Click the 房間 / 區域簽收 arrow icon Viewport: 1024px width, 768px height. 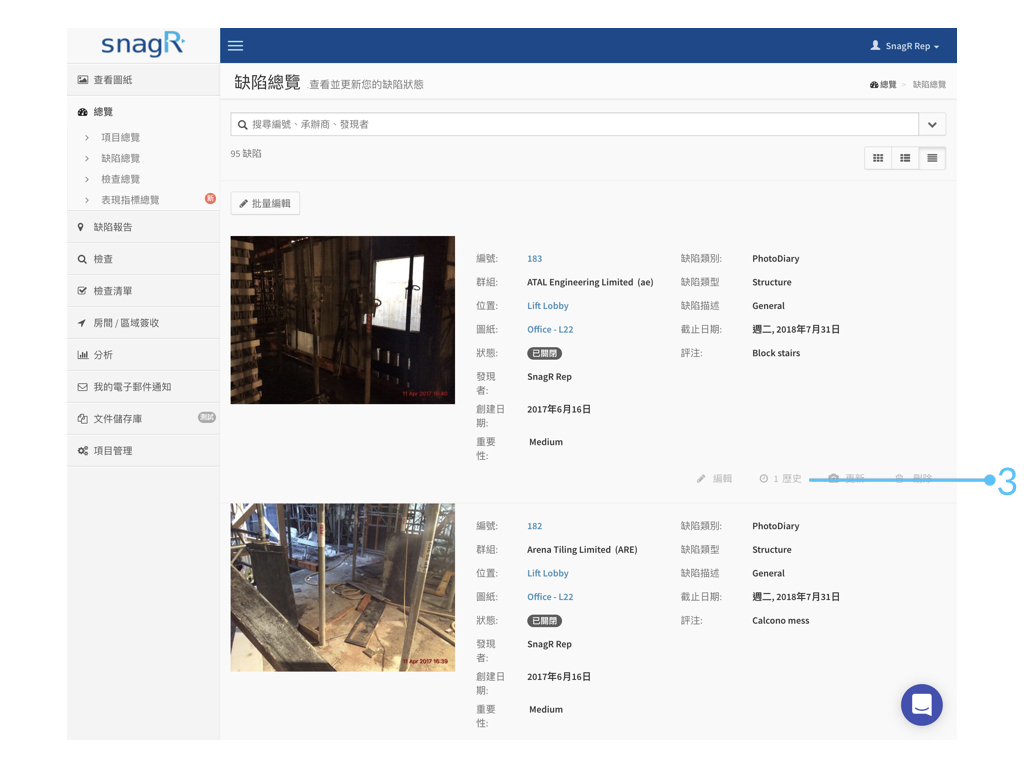point(82,323)
